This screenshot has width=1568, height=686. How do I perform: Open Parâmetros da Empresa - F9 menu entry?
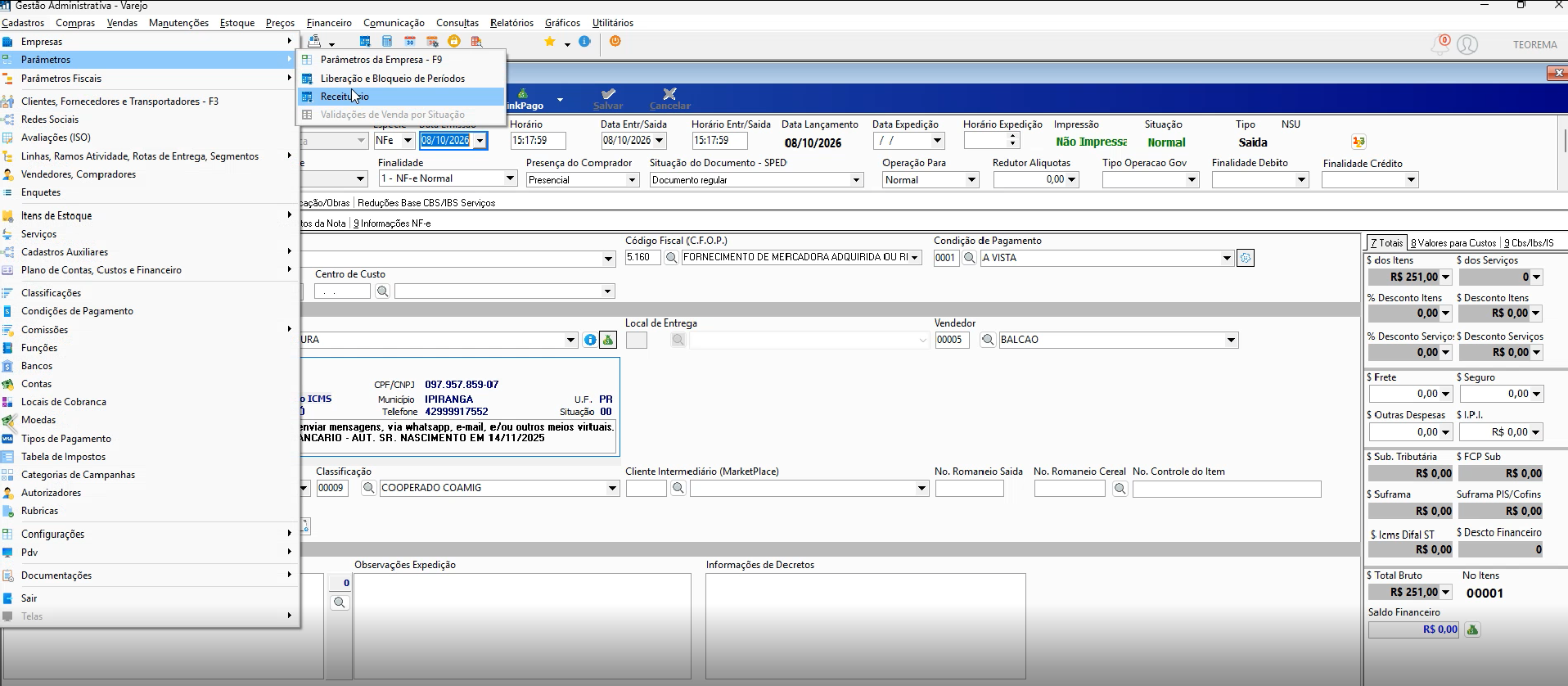pos(401,60)
